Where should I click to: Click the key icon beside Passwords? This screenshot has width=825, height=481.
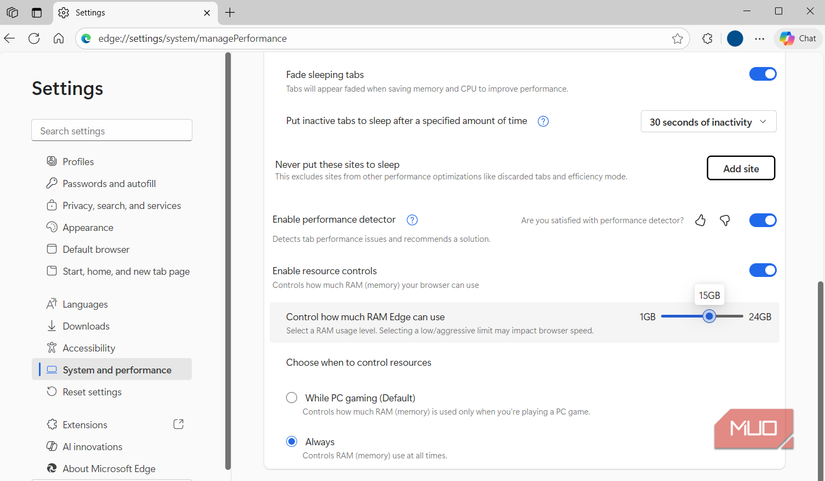(52, 183)
